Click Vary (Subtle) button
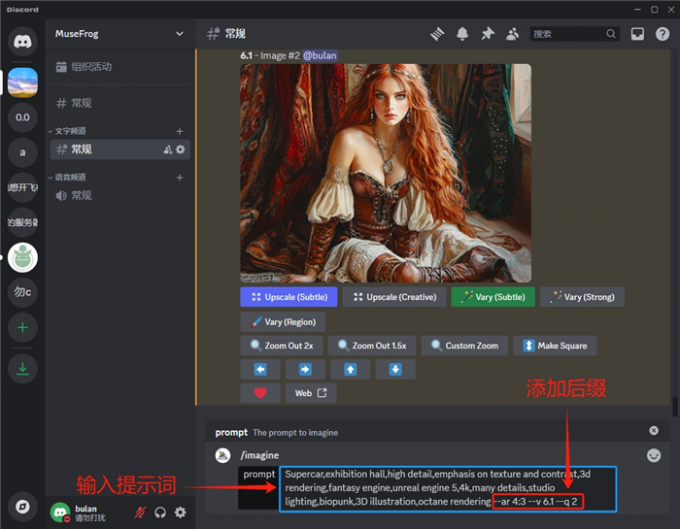Screen dimensions: 680x529 (493, 297)
